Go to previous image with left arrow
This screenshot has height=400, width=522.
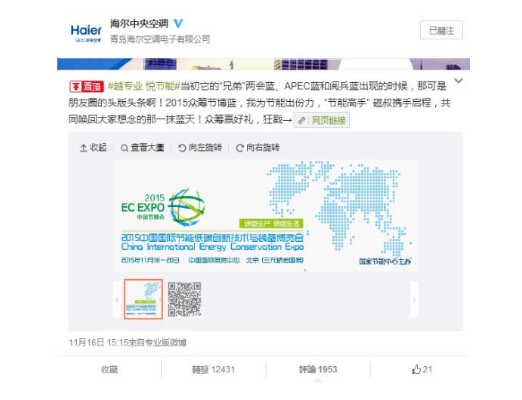pyautogui.click(x=117, y=299)
